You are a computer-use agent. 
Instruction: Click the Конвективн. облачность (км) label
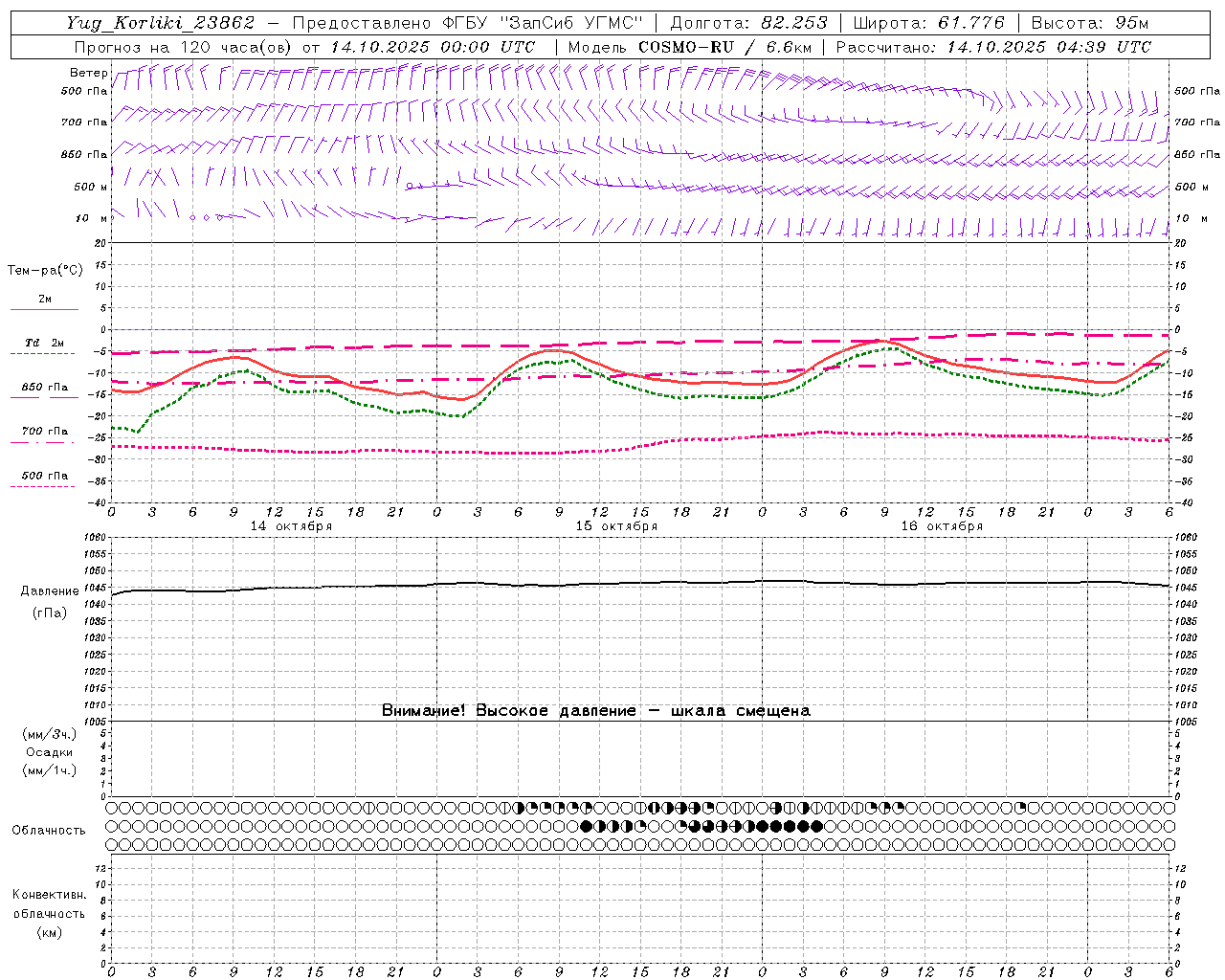tap(49, 914)
